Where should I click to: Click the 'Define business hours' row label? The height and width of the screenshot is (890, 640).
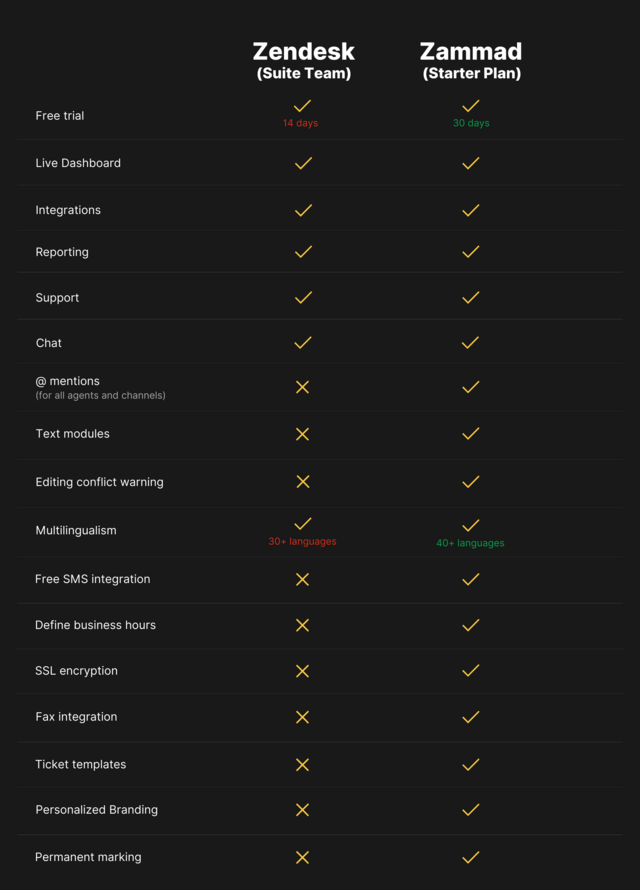(95, 625)
